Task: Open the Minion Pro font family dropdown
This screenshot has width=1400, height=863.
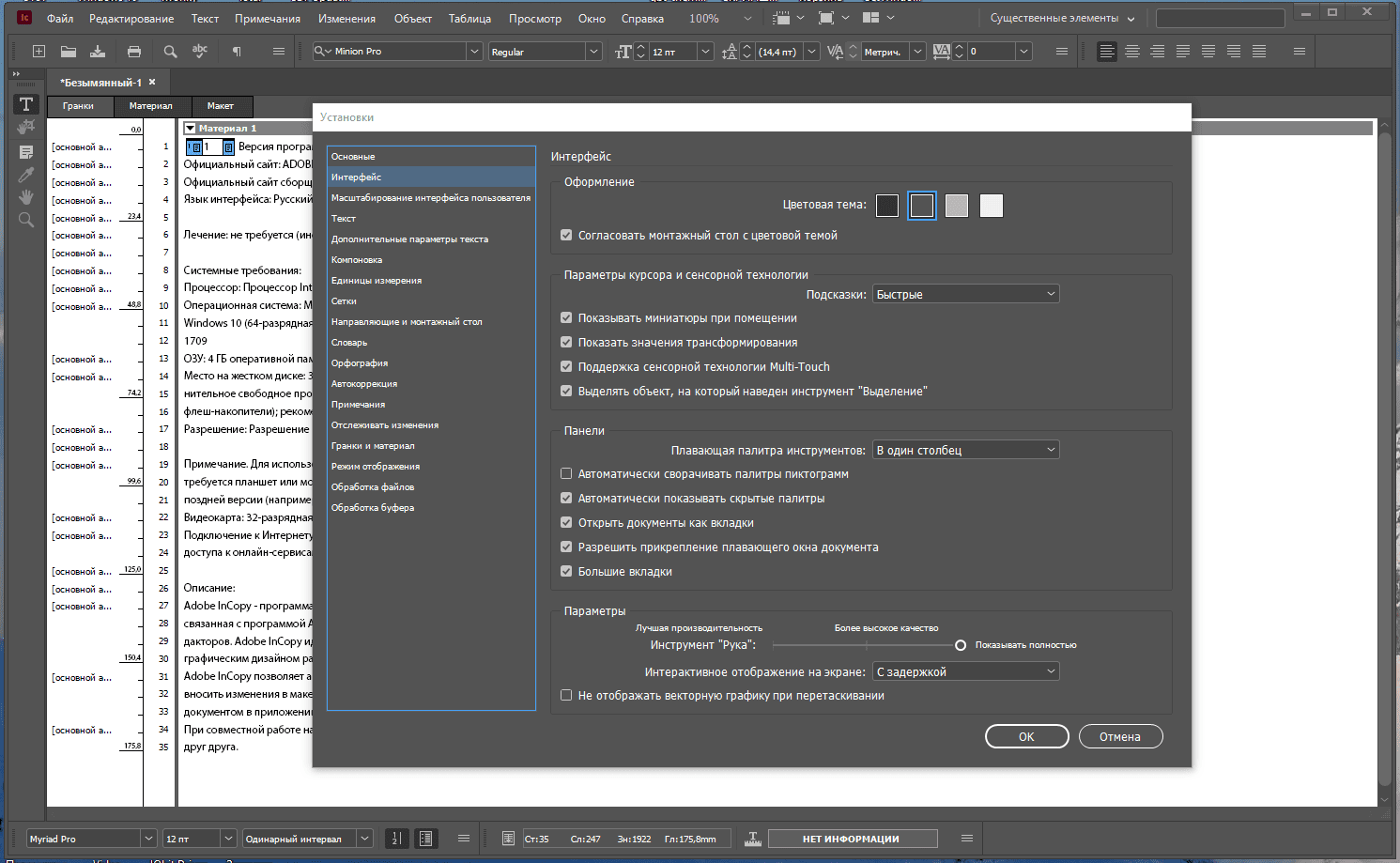Action: tap(474, 52)
